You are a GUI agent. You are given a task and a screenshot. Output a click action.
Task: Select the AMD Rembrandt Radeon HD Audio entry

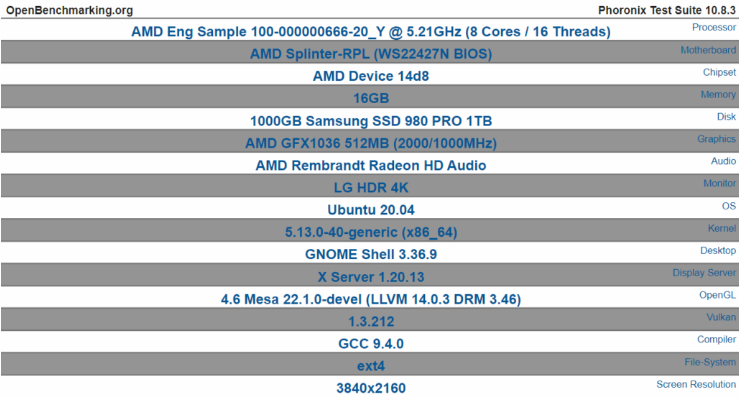tap(370, 165)
